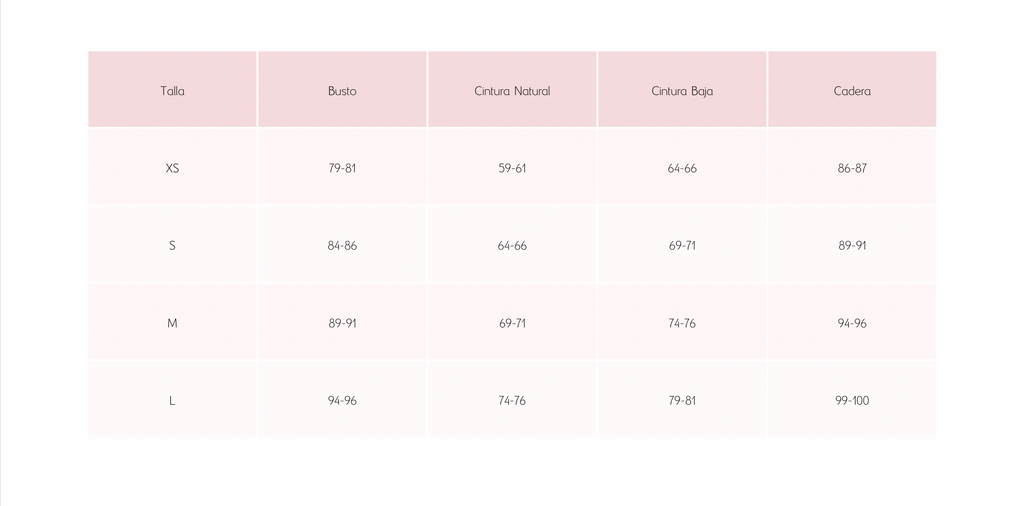Click L Cadera value 99-100
1024x506 pixels.
tap(852, 400)
